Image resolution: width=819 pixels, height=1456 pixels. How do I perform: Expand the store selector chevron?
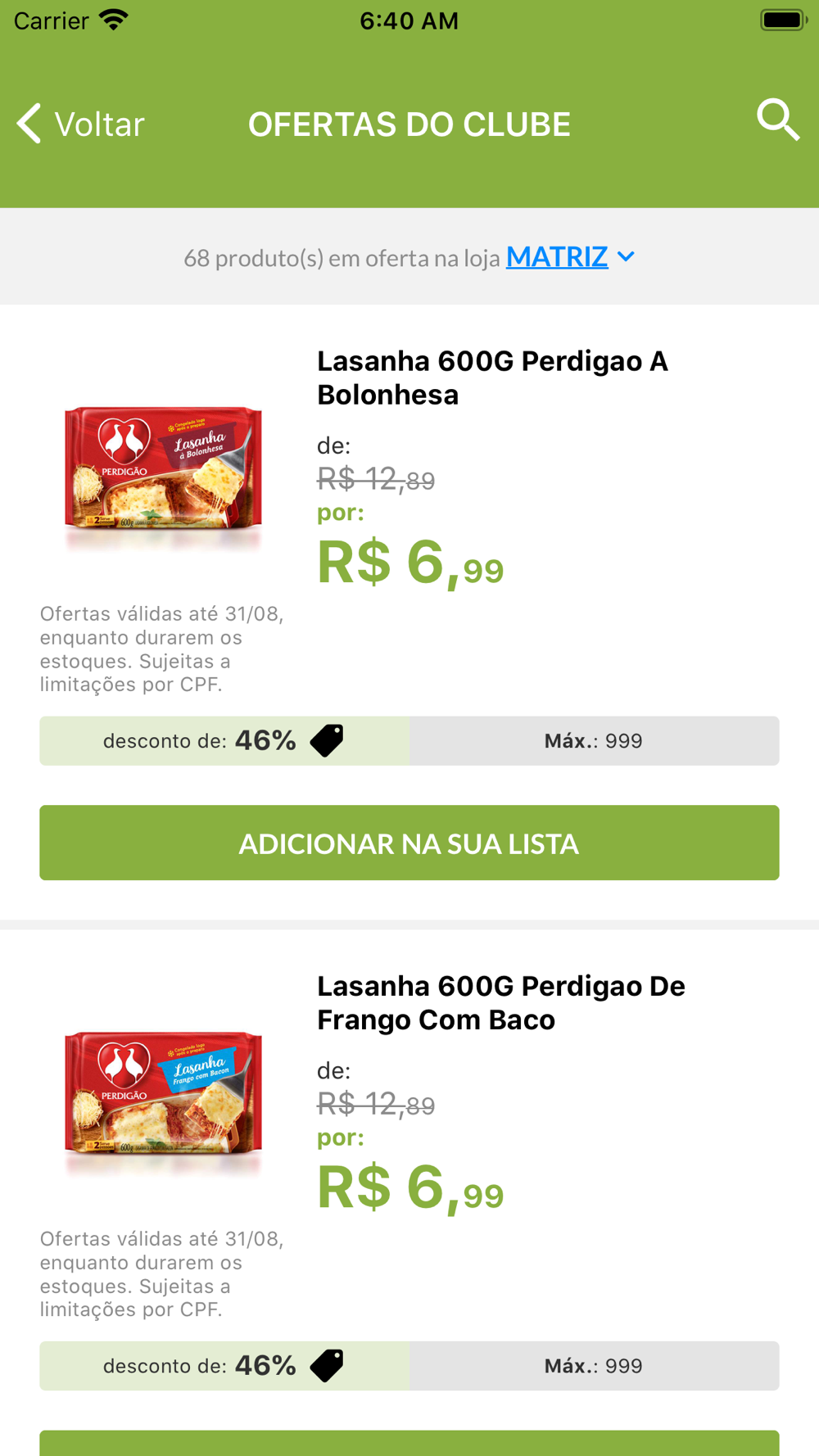pos(627,257)
